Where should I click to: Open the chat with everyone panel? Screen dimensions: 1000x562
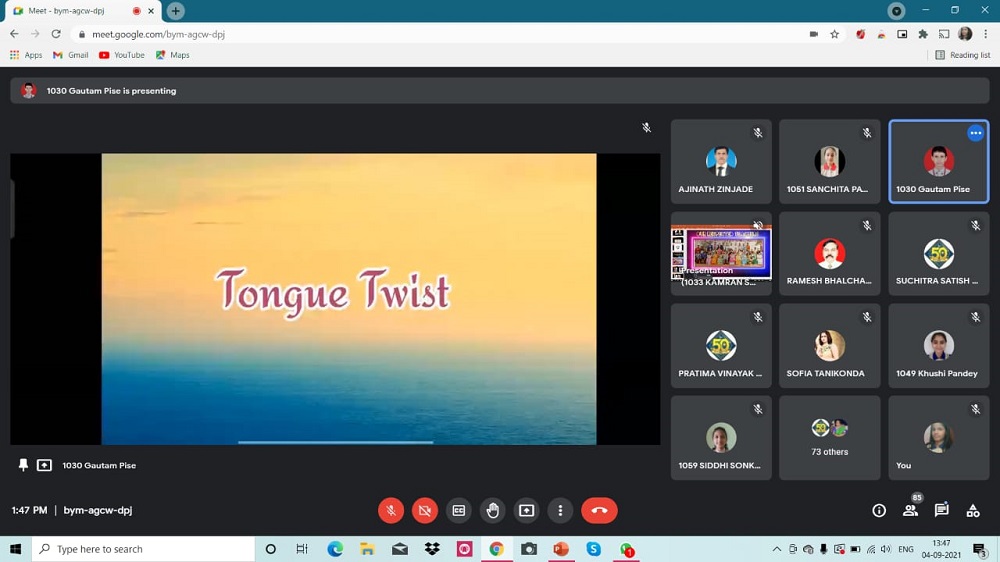(941, 510)
